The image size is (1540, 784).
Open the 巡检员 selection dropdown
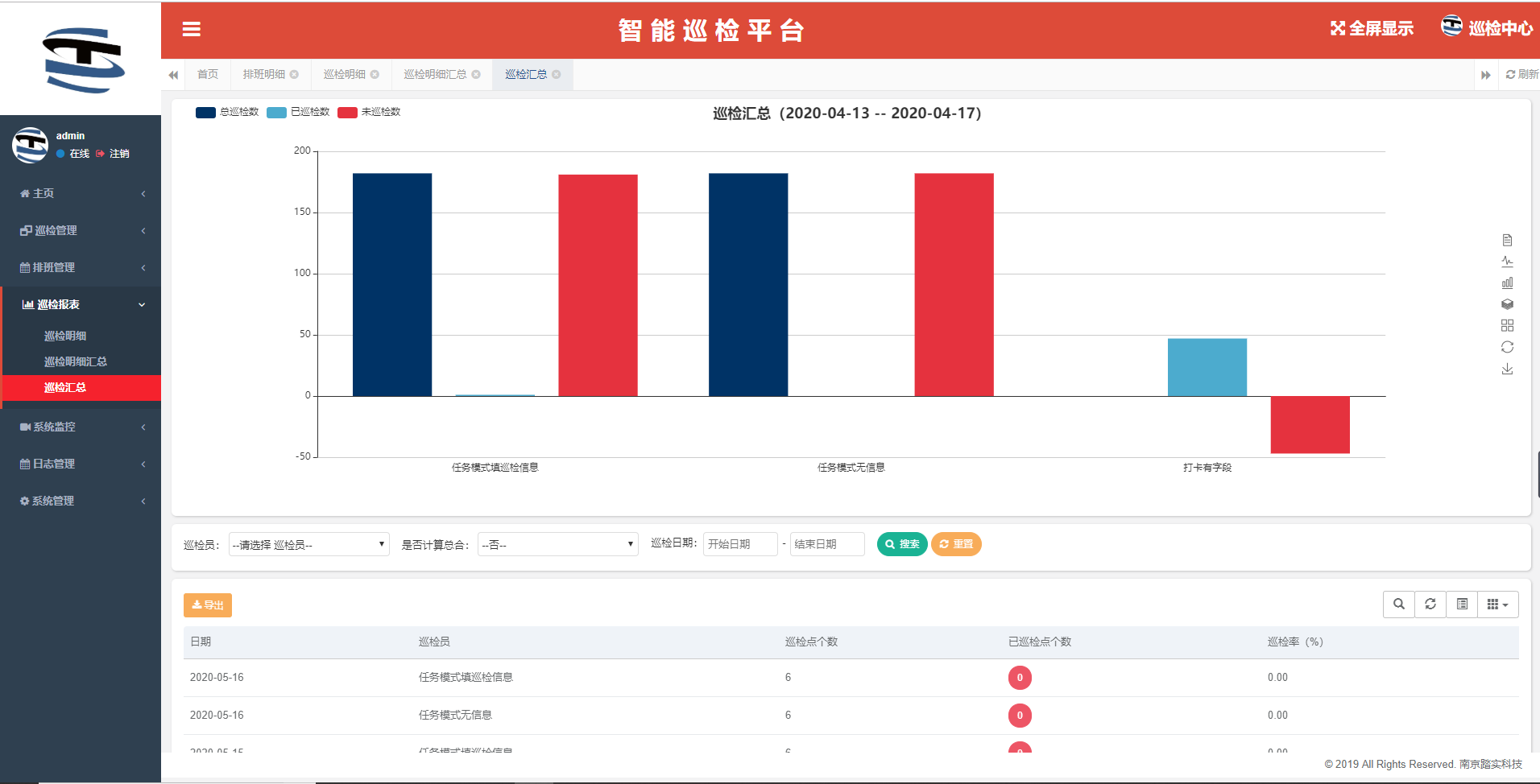(x=308, y=544)
